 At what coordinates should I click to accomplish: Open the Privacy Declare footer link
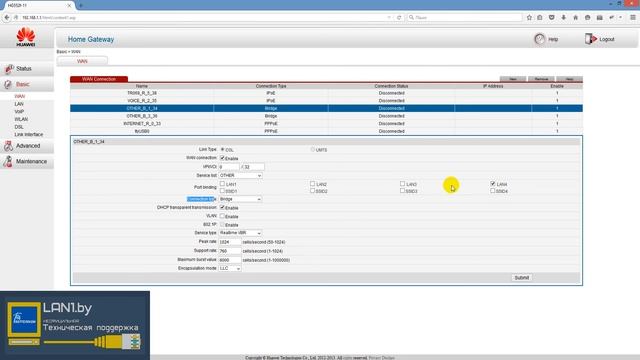381,358
